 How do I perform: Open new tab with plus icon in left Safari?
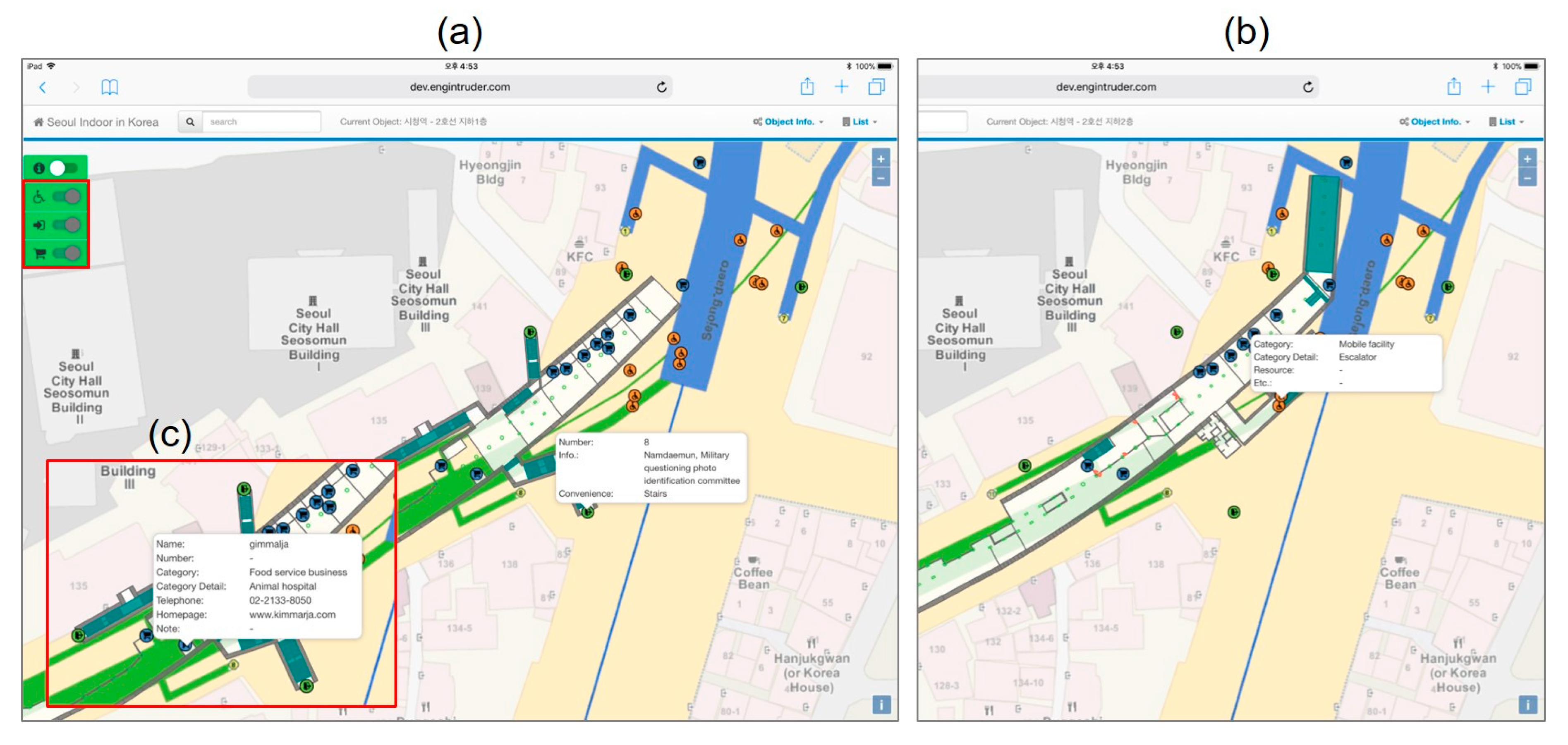click(x=841, y=86)
